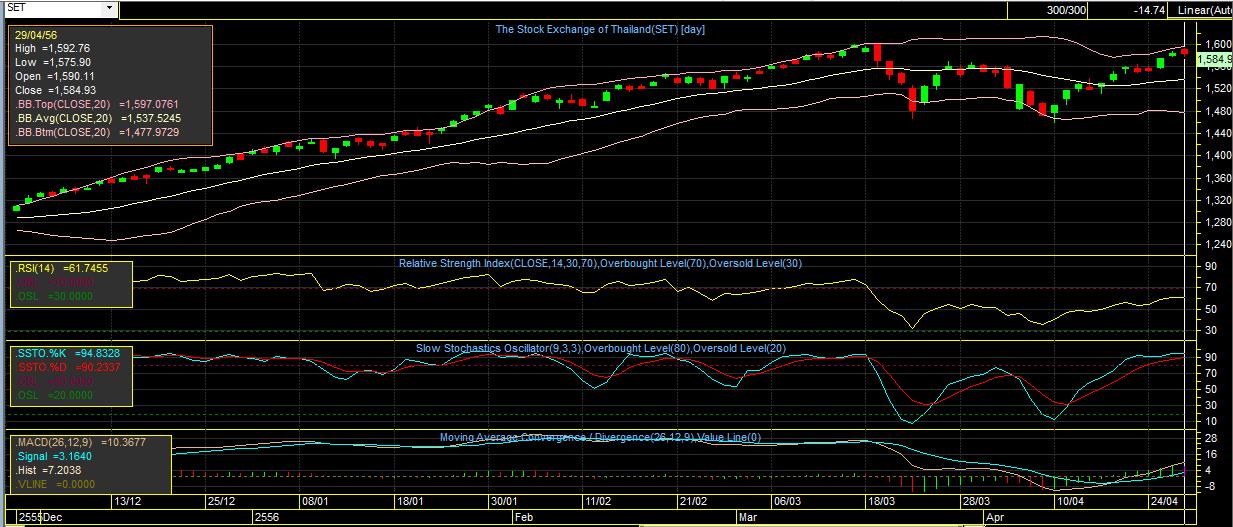Viewport: 1233px width, 527px height.
Task: Click the Mar month label on timeline
Action: click(x=749, y=519)
